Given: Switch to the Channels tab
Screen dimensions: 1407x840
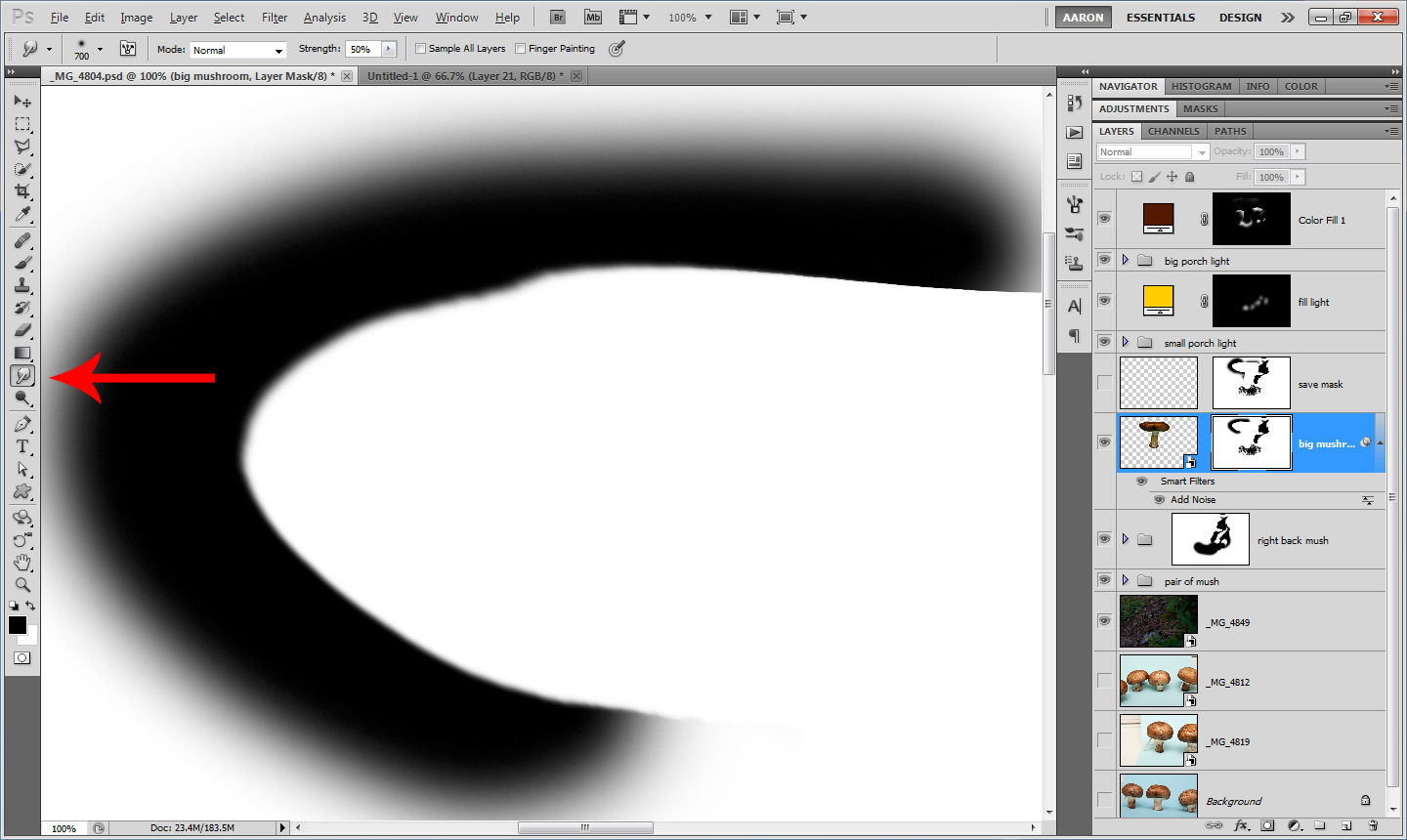Looking at the screenshot, I should pos(1173,131).
